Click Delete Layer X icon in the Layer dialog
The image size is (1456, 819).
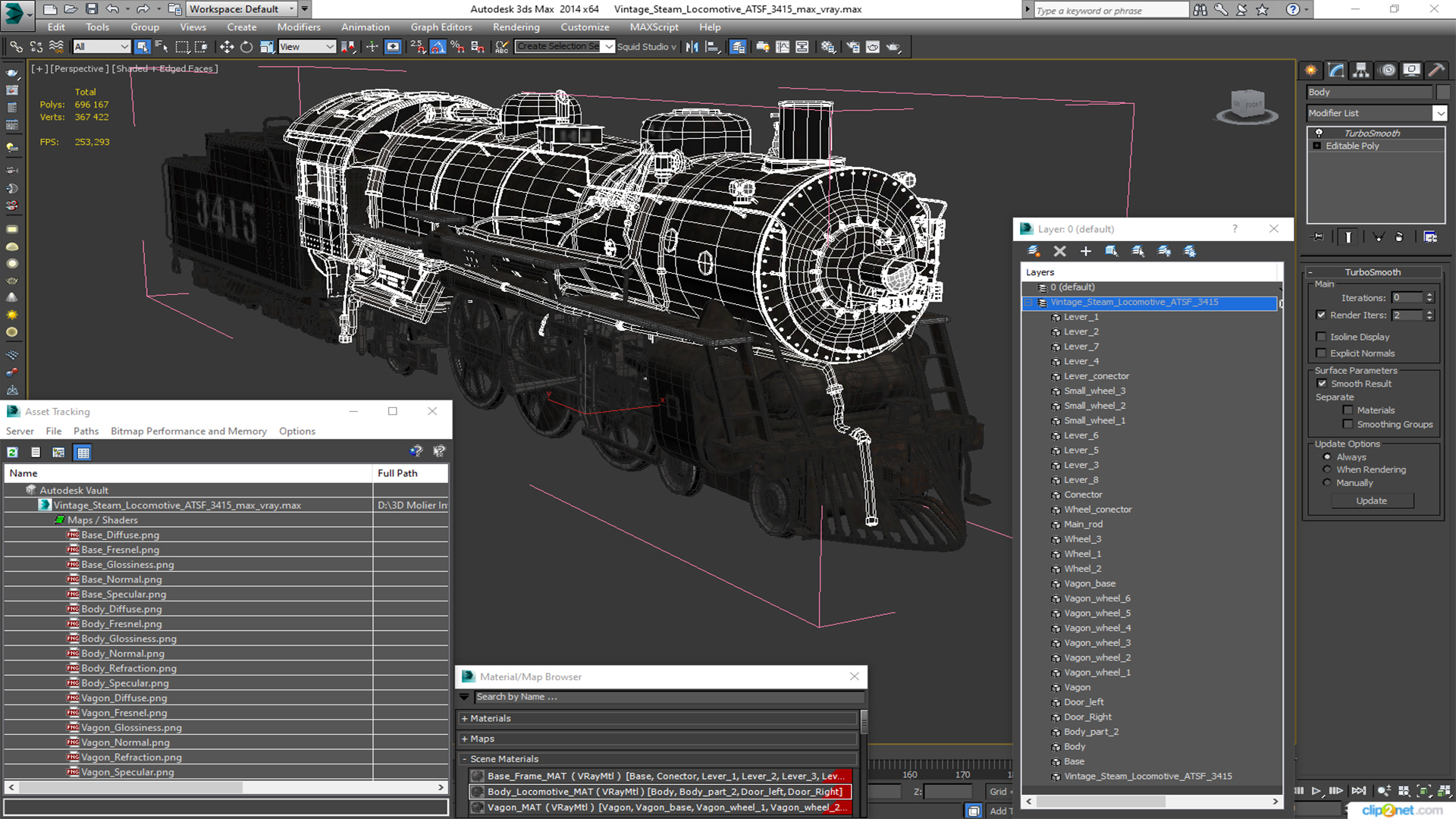click(1060, 251)
